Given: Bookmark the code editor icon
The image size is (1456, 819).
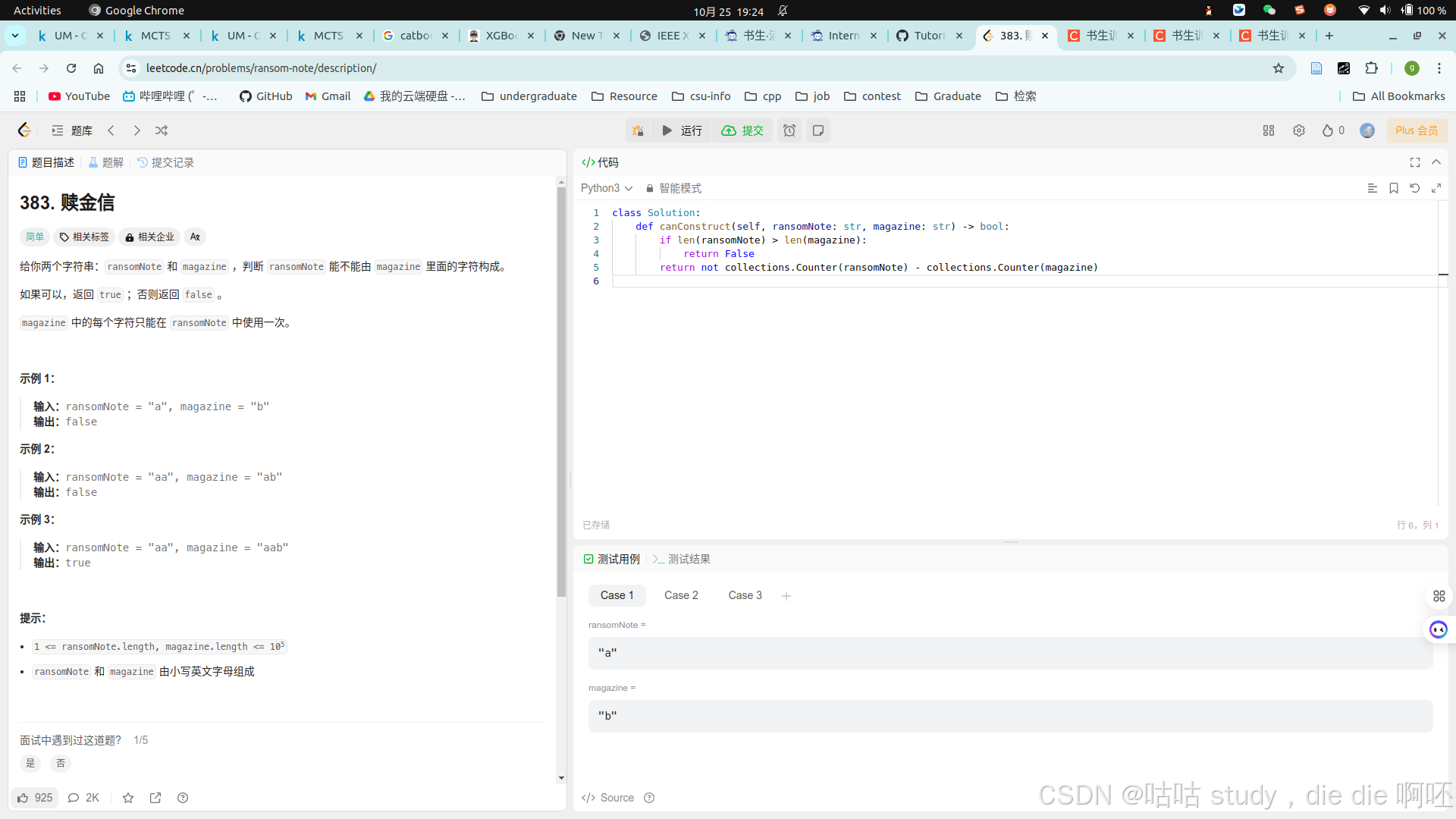Looking at the screenshot, I should pos(1393,188).
